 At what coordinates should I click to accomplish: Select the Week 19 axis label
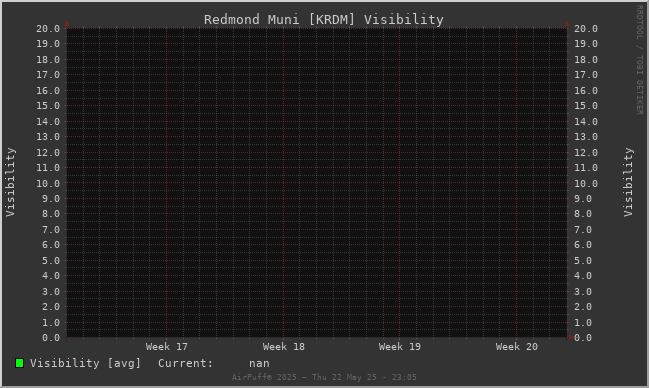click(x=399, y=347)
